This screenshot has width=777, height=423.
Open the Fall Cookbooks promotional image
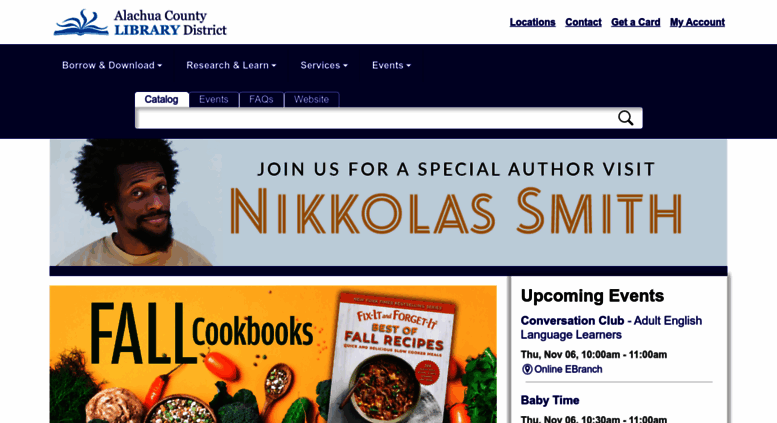click(x=273, y=354)
